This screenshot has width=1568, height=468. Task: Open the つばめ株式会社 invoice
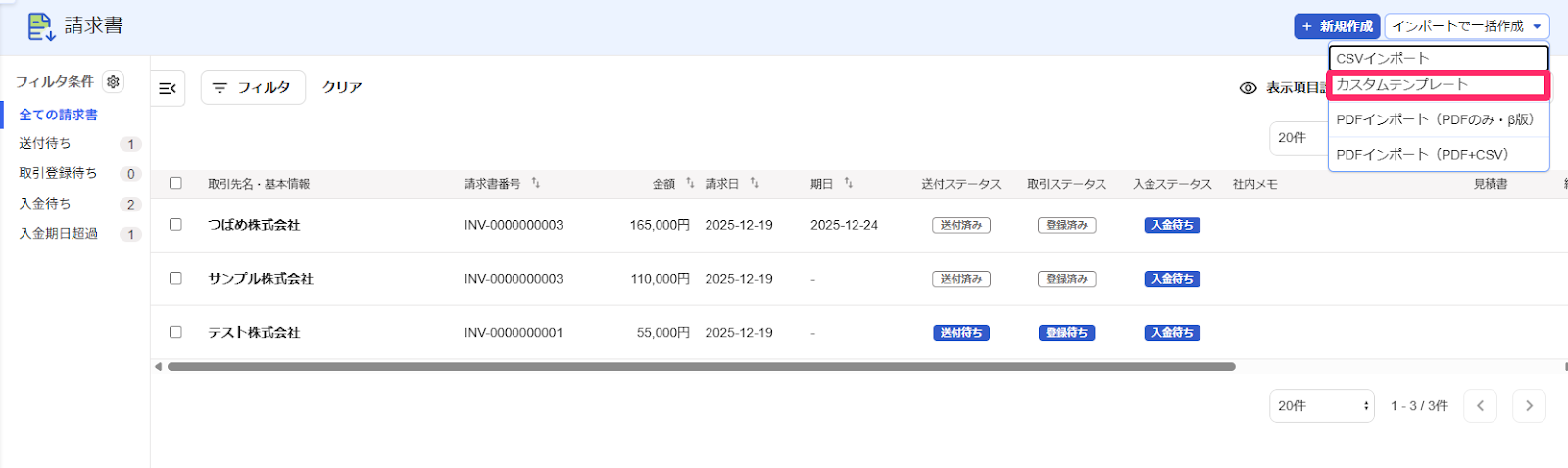254,225
